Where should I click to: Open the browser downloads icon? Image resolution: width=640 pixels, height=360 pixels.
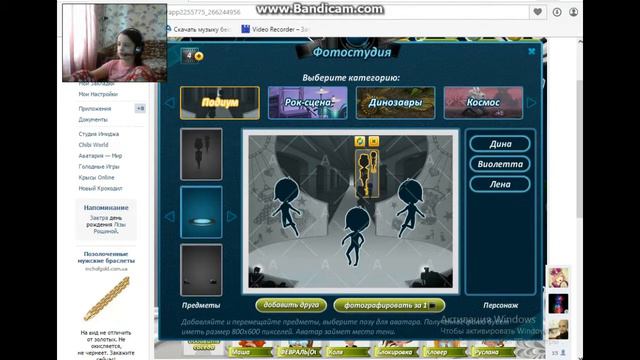557,12
